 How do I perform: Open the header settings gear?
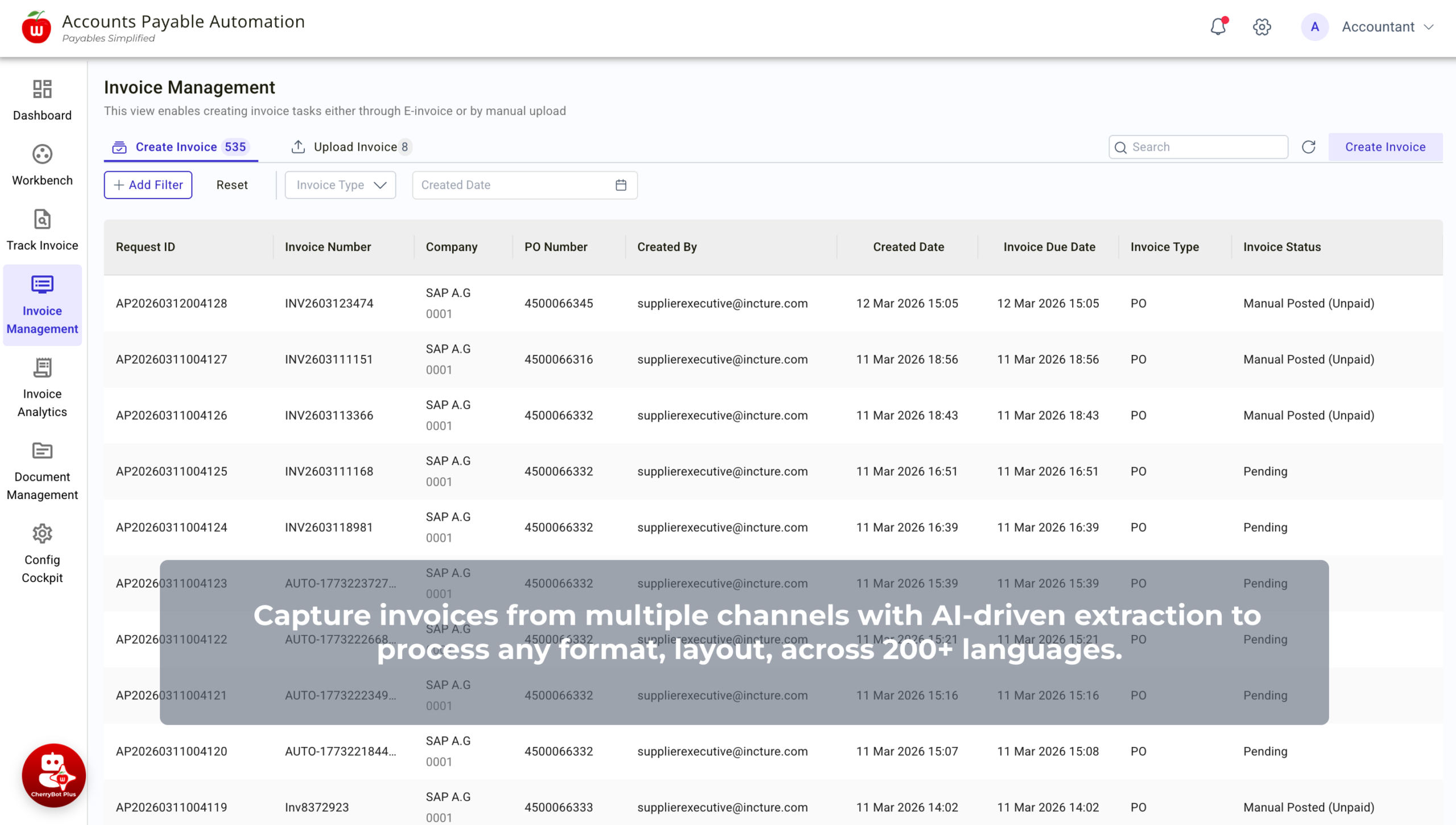pos(1261,27)
